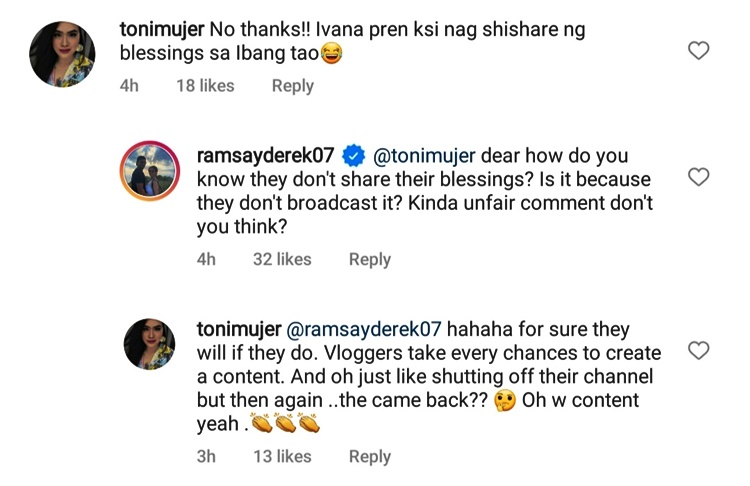Reply to tonimujer's "No thanks!!" comment

[x=293, y=86]
